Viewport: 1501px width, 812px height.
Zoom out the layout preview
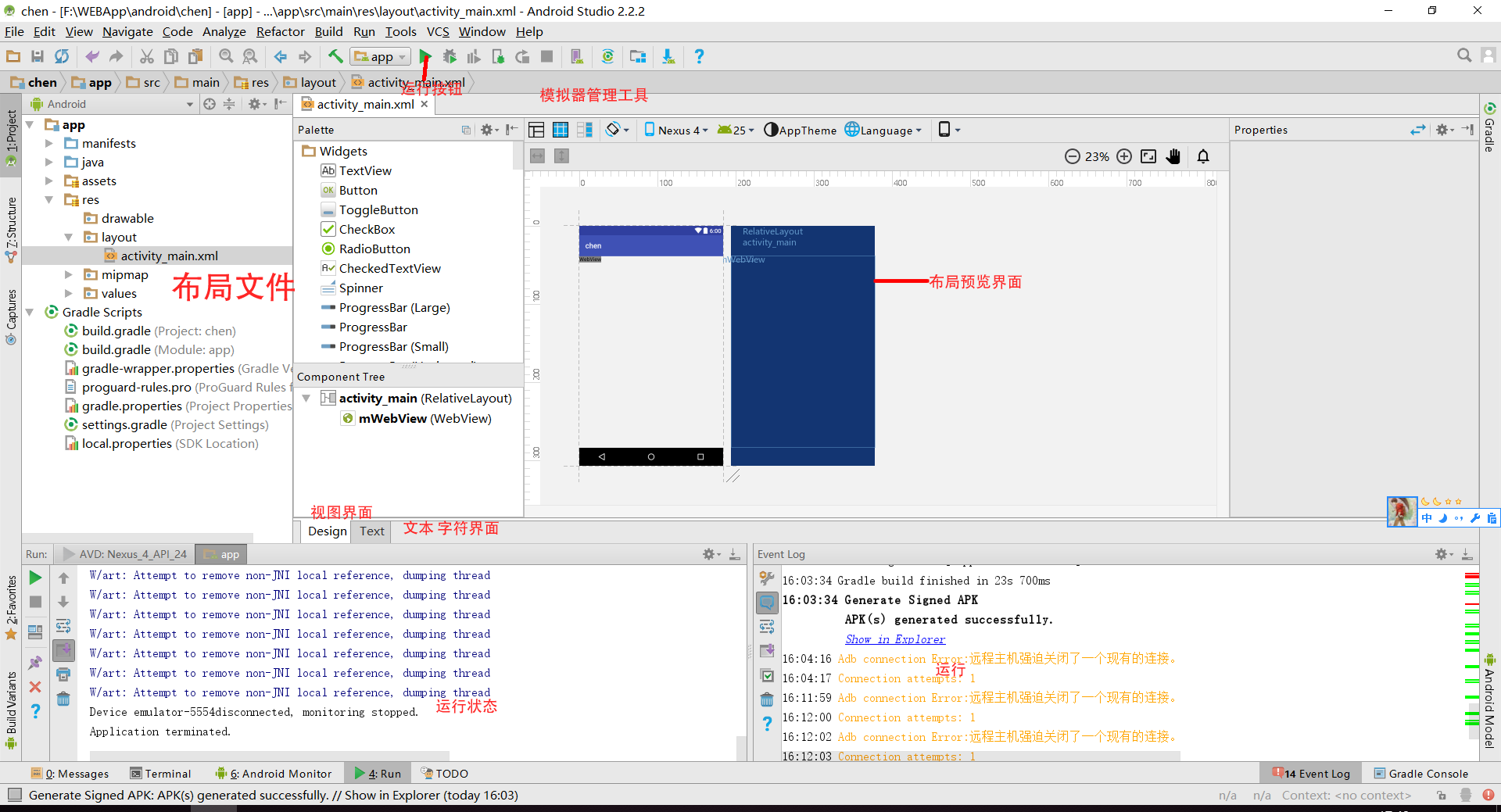pos(1073,156)
